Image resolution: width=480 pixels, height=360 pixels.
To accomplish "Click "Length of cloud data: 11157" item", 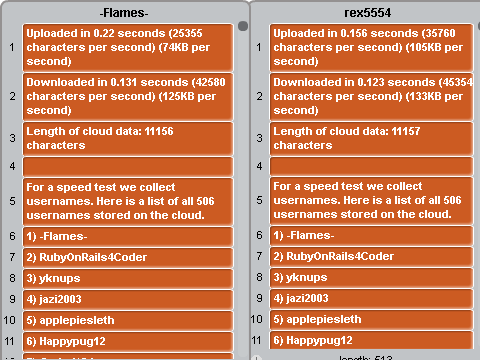I will (x=372, y=138).
